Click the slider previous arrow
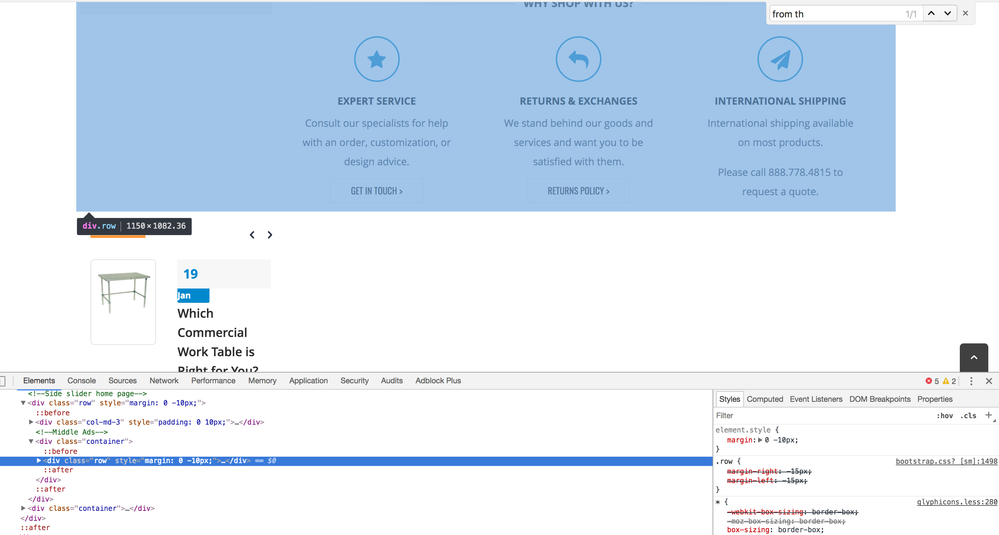 click(252, 235)
